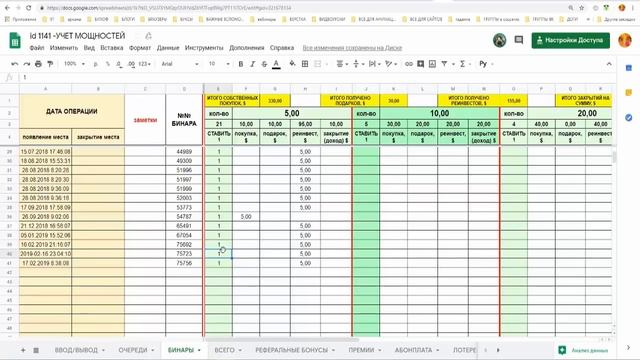The height and width of the screenshot is (360, 640).
Task: Star the document title
Action: click(137, 36)
